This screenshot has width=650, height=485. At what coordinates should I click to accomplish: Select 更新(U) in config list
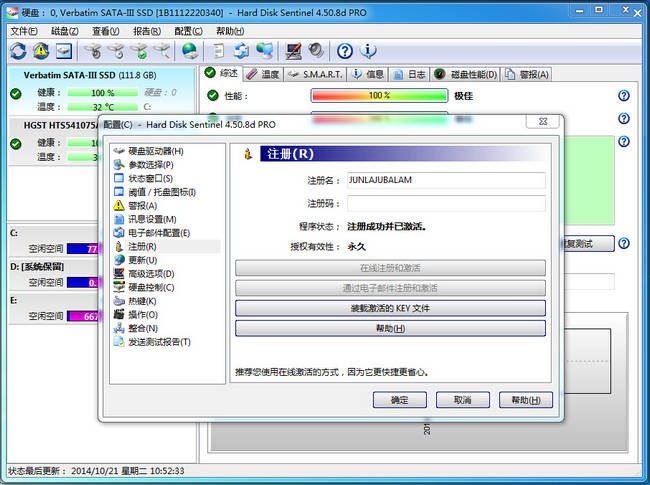135,260
